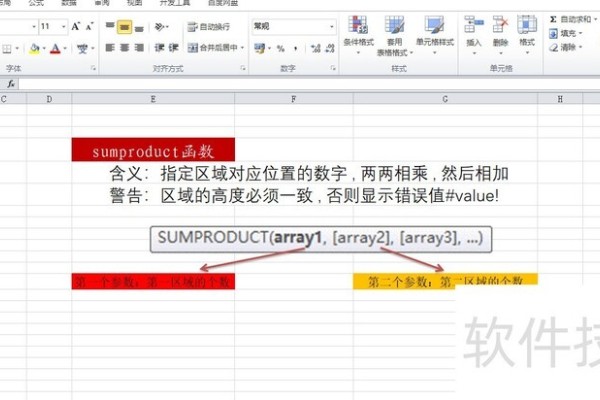Image resolution: width=600 pixels, height=400 pixels.
Task: Open the text orientation tool
Action: coord(161,26)
